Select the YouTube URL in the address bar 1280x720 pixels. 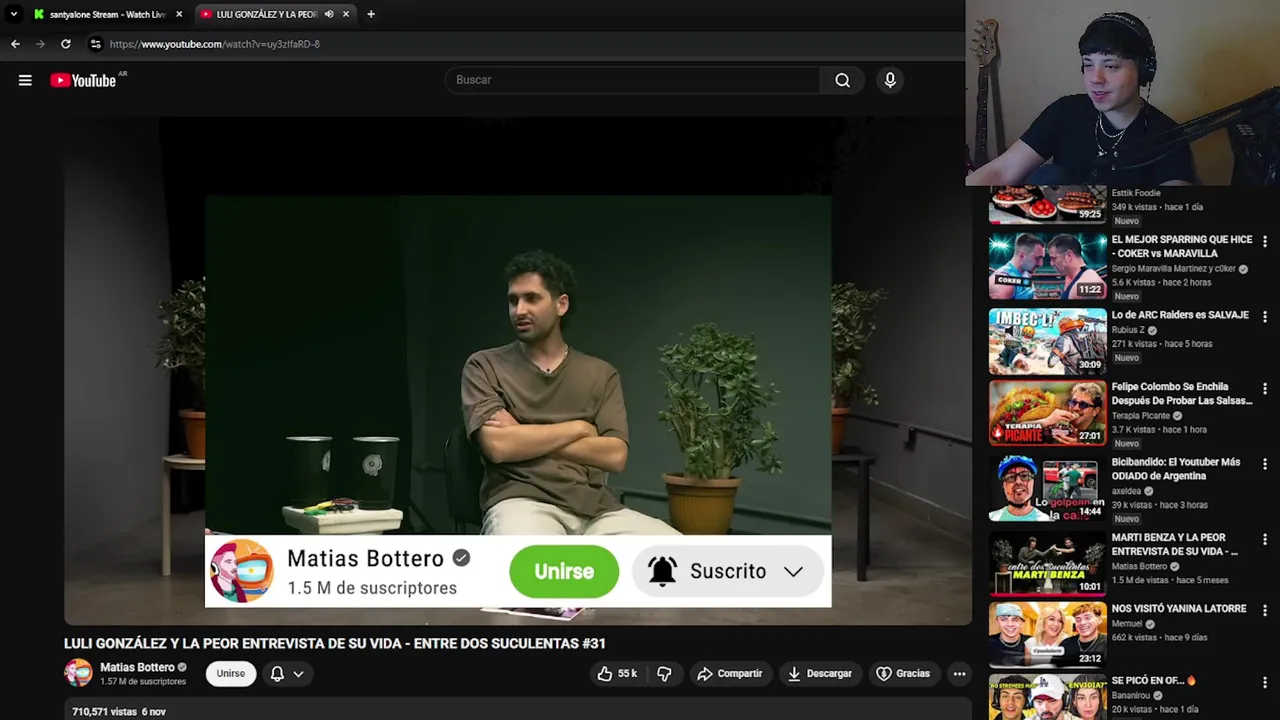(214, 44)
